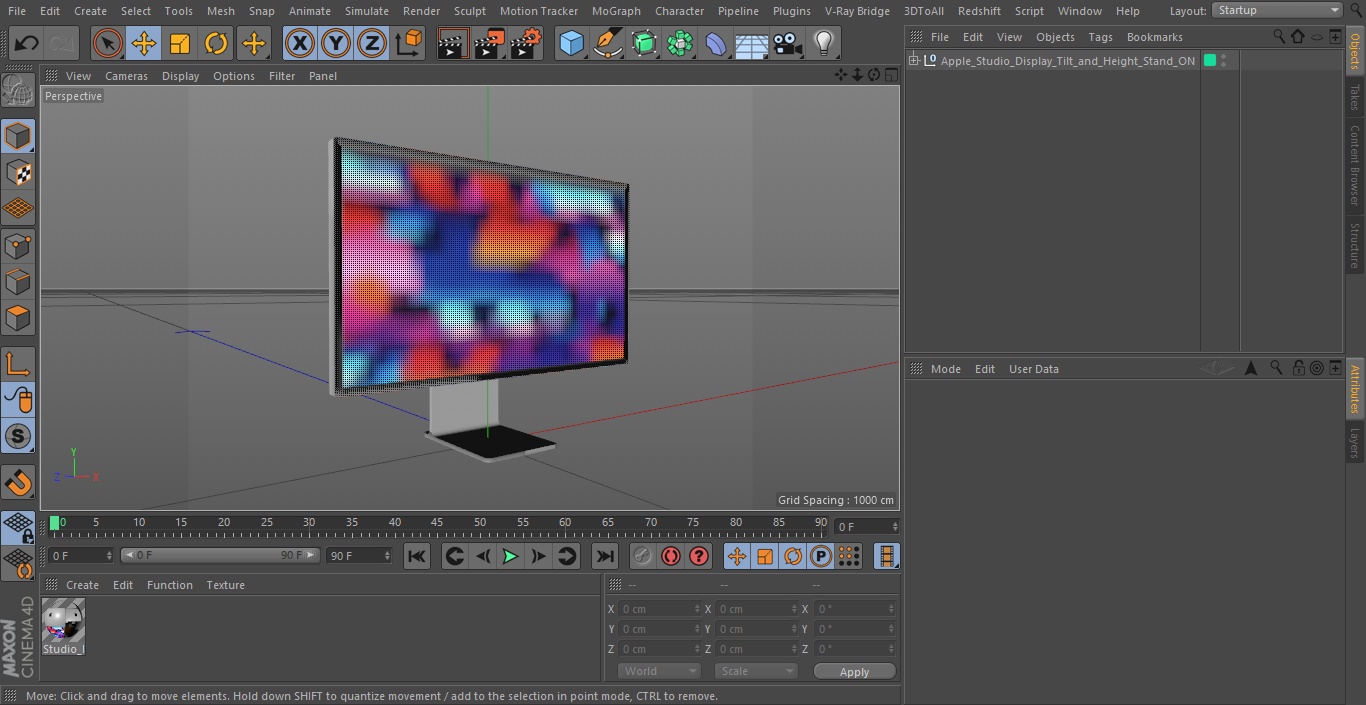Play the animation forward

coord(510,556)
